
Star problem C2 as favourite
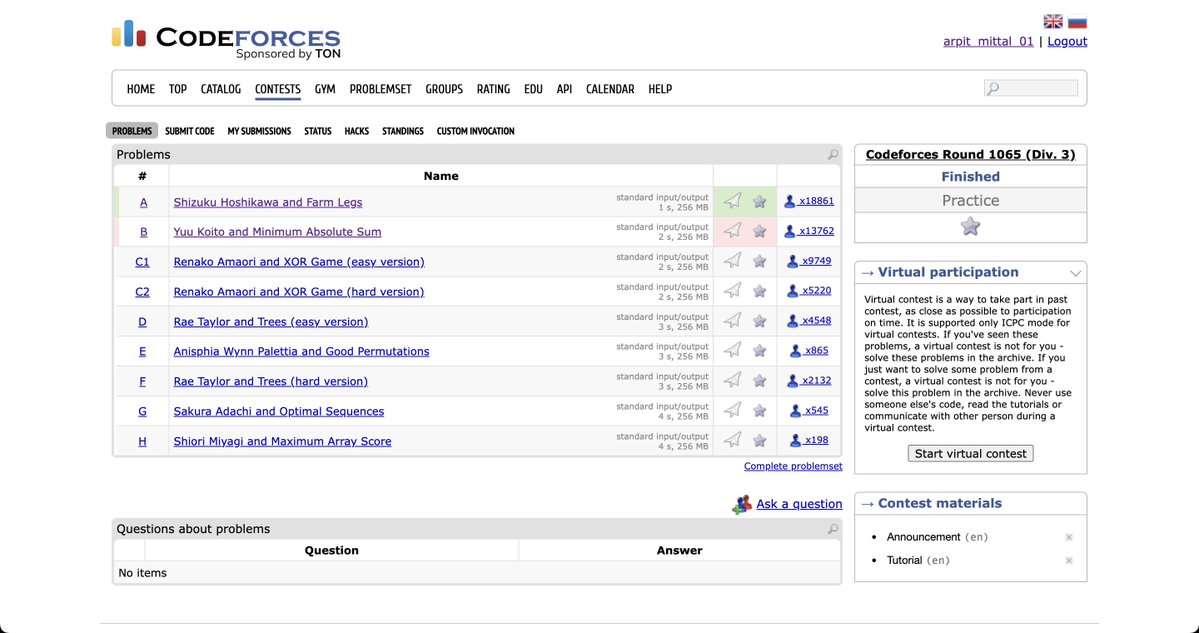click(x=759, y=291)
